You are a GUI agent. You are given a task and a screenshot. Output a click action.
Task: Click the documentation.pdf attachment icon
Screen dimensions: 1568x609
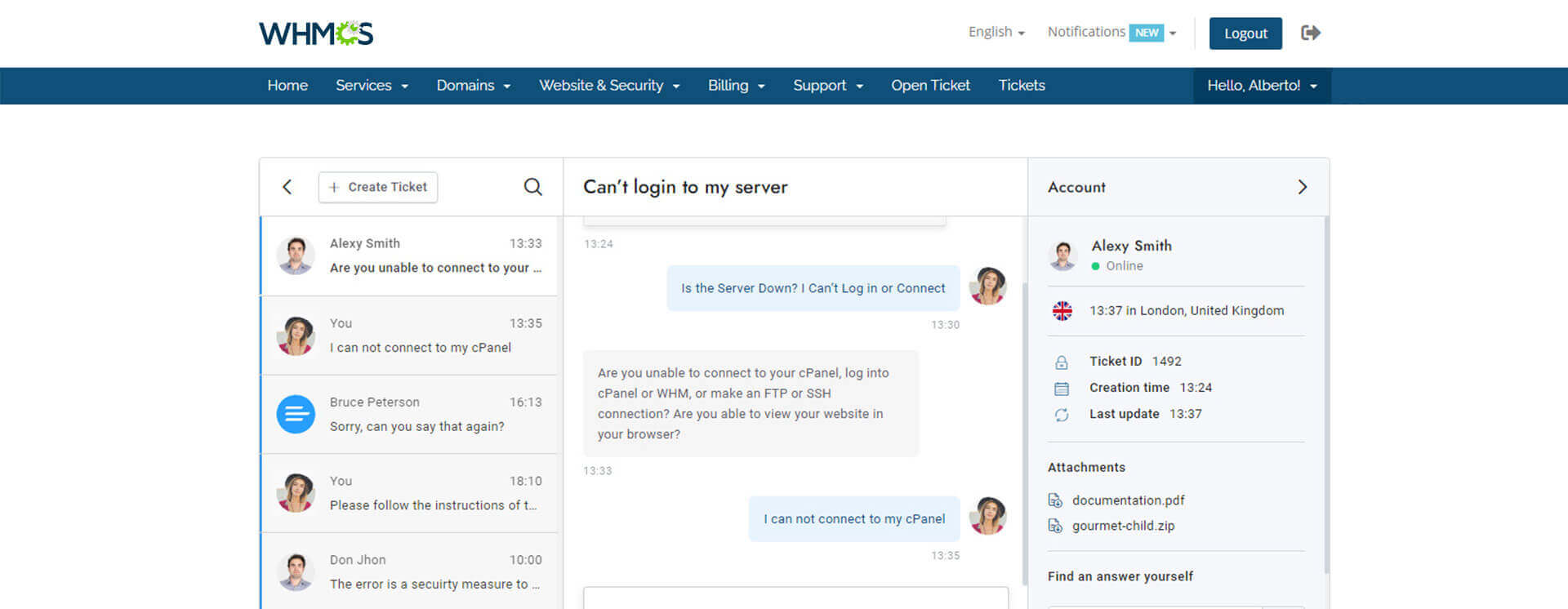point(1055,500)
